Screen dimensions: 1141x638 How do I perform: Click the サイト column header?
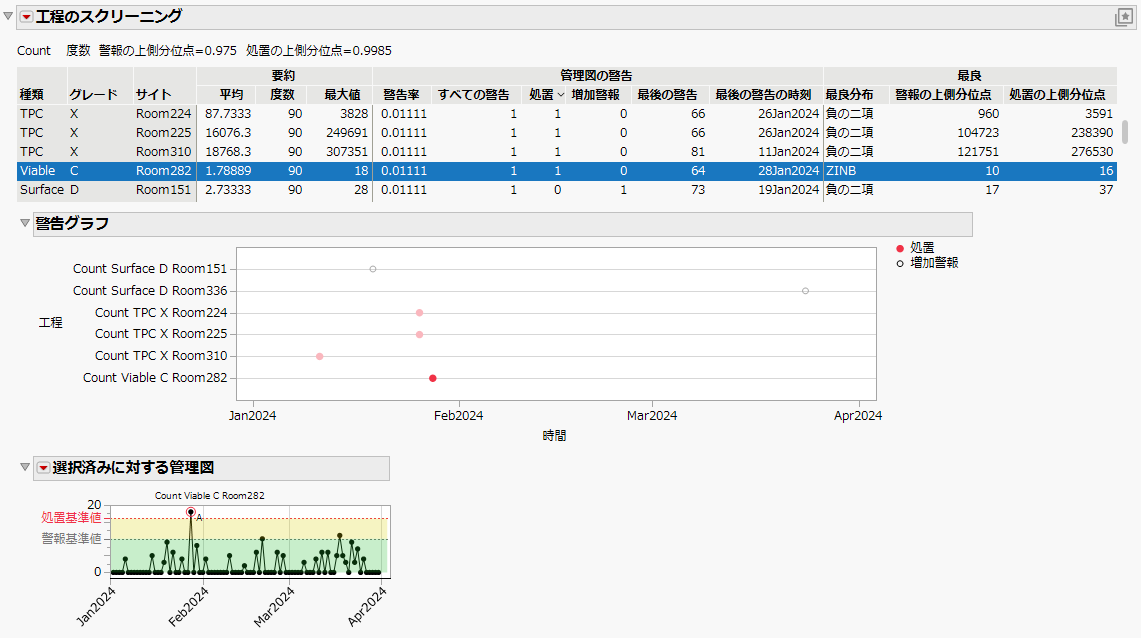[x=154, y=95]
